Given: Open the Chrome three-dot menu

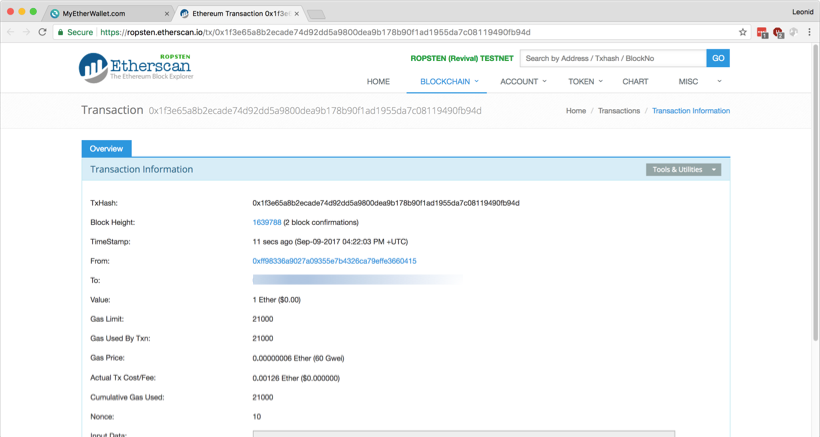Looking at the screenshot, I should coord(810,32).
